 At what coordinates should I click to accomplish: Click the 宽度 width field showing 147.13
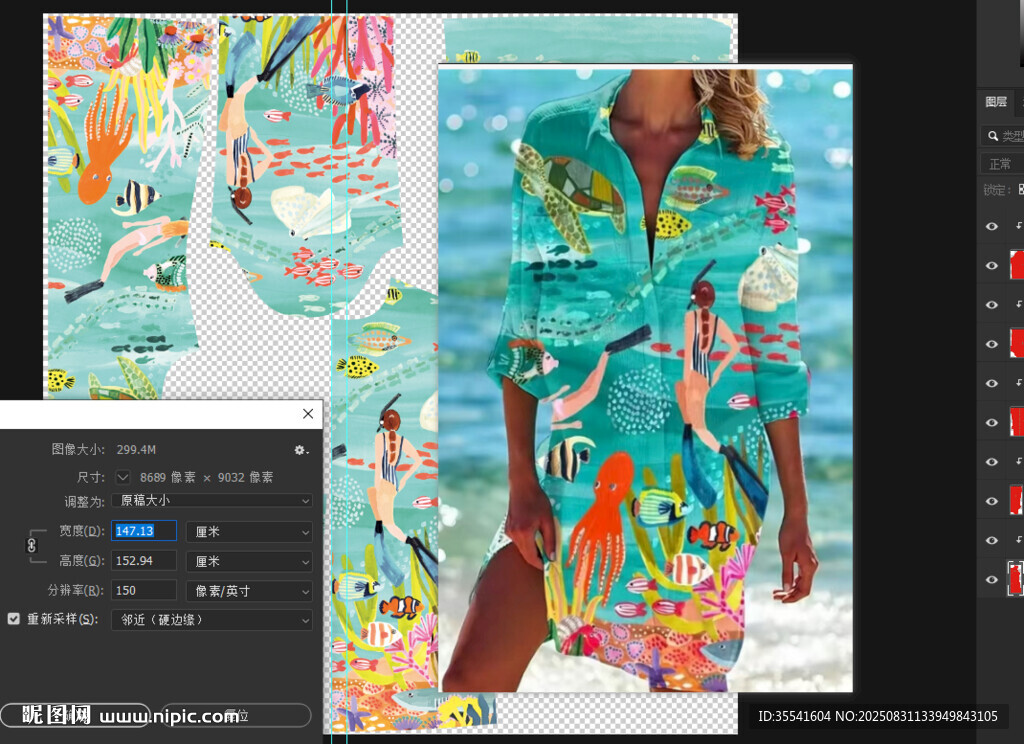coord(144,531)
